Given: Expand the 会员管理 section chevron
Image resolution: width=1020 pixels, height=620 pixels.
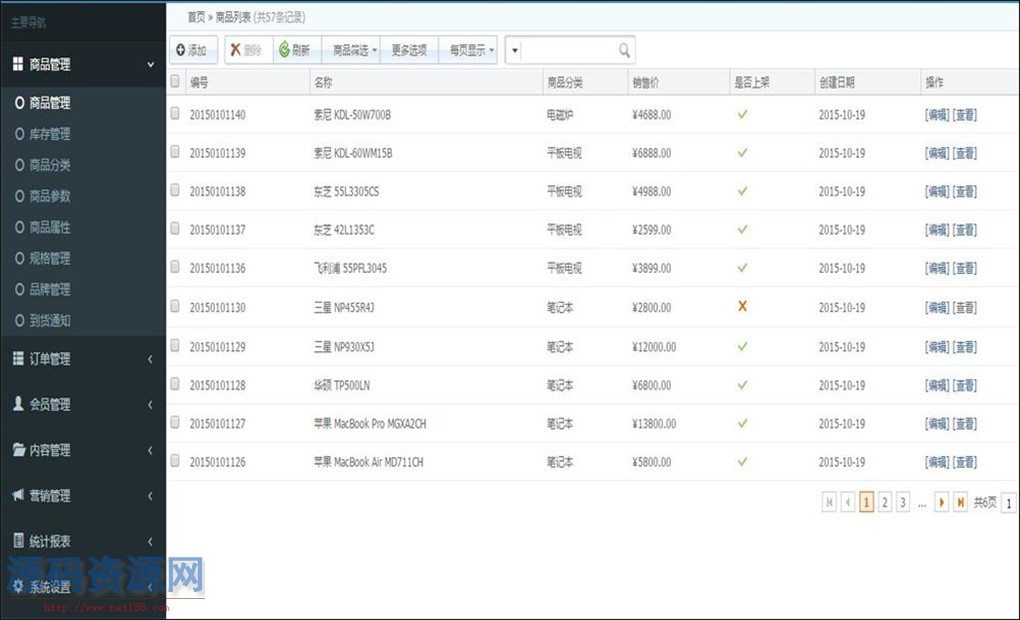Looking at the screenshot, I should coord(150,404).
